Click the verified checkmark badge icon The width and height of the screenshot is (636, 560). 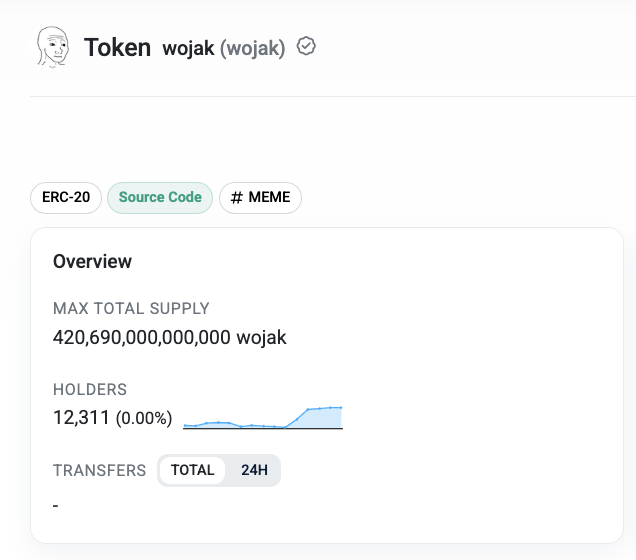(x=306, y=46)
